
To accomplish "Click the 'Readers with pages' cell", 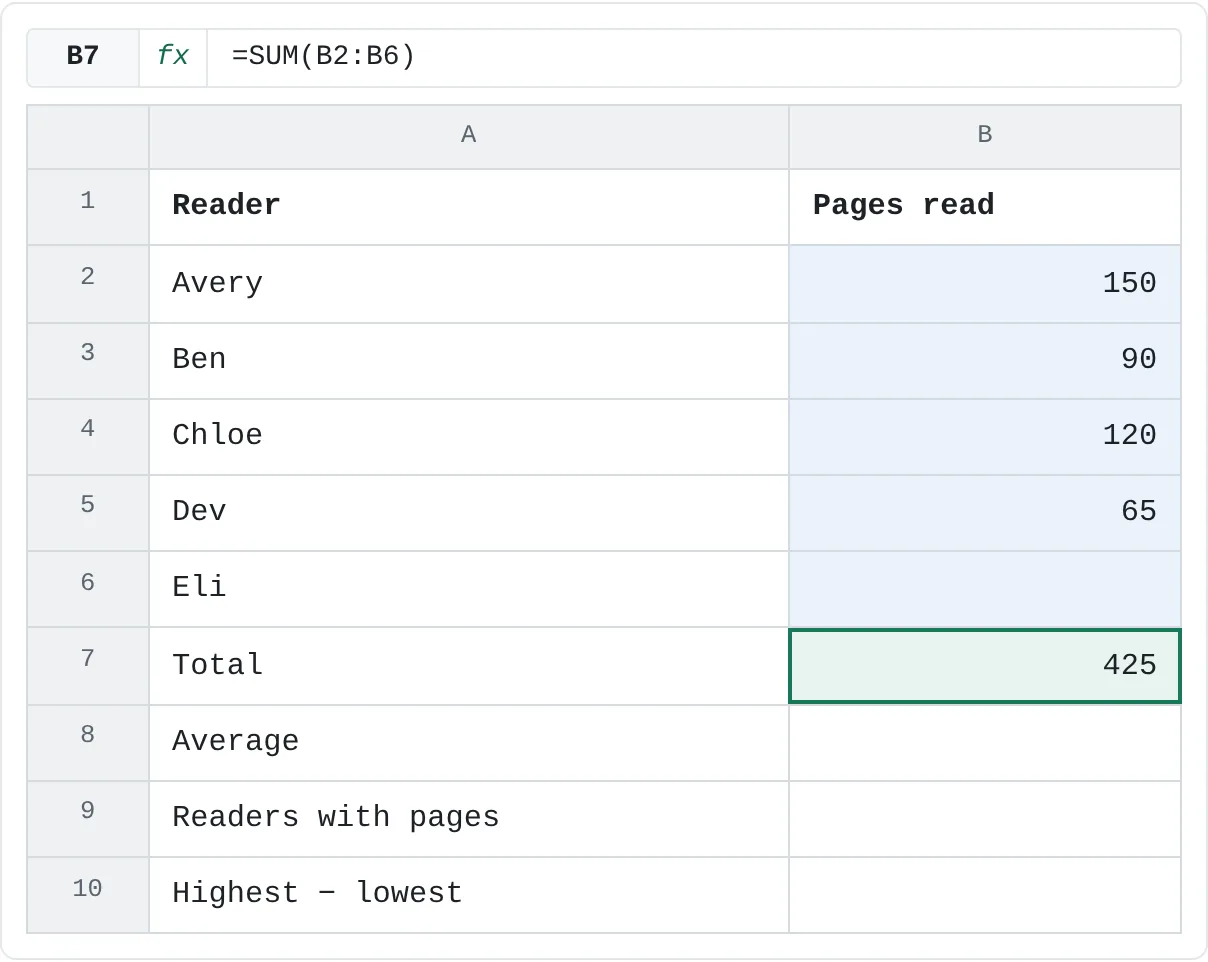I will [x=468, y=818].
